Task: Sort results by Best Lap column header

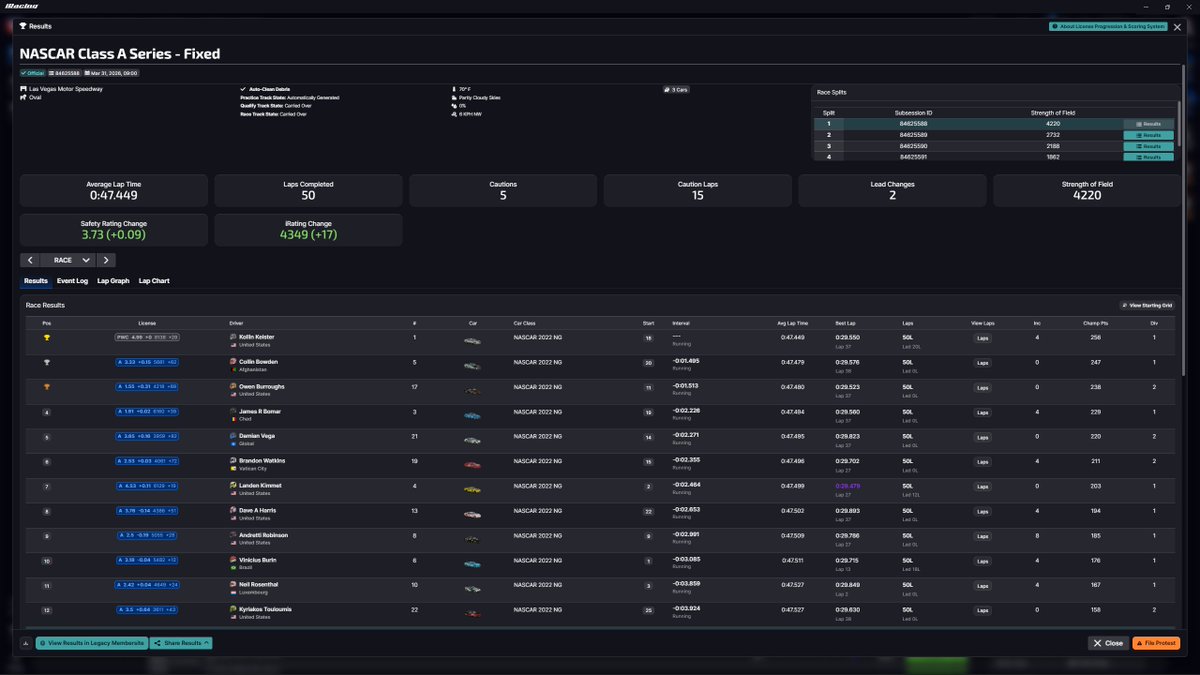Action: click(846, 323)
